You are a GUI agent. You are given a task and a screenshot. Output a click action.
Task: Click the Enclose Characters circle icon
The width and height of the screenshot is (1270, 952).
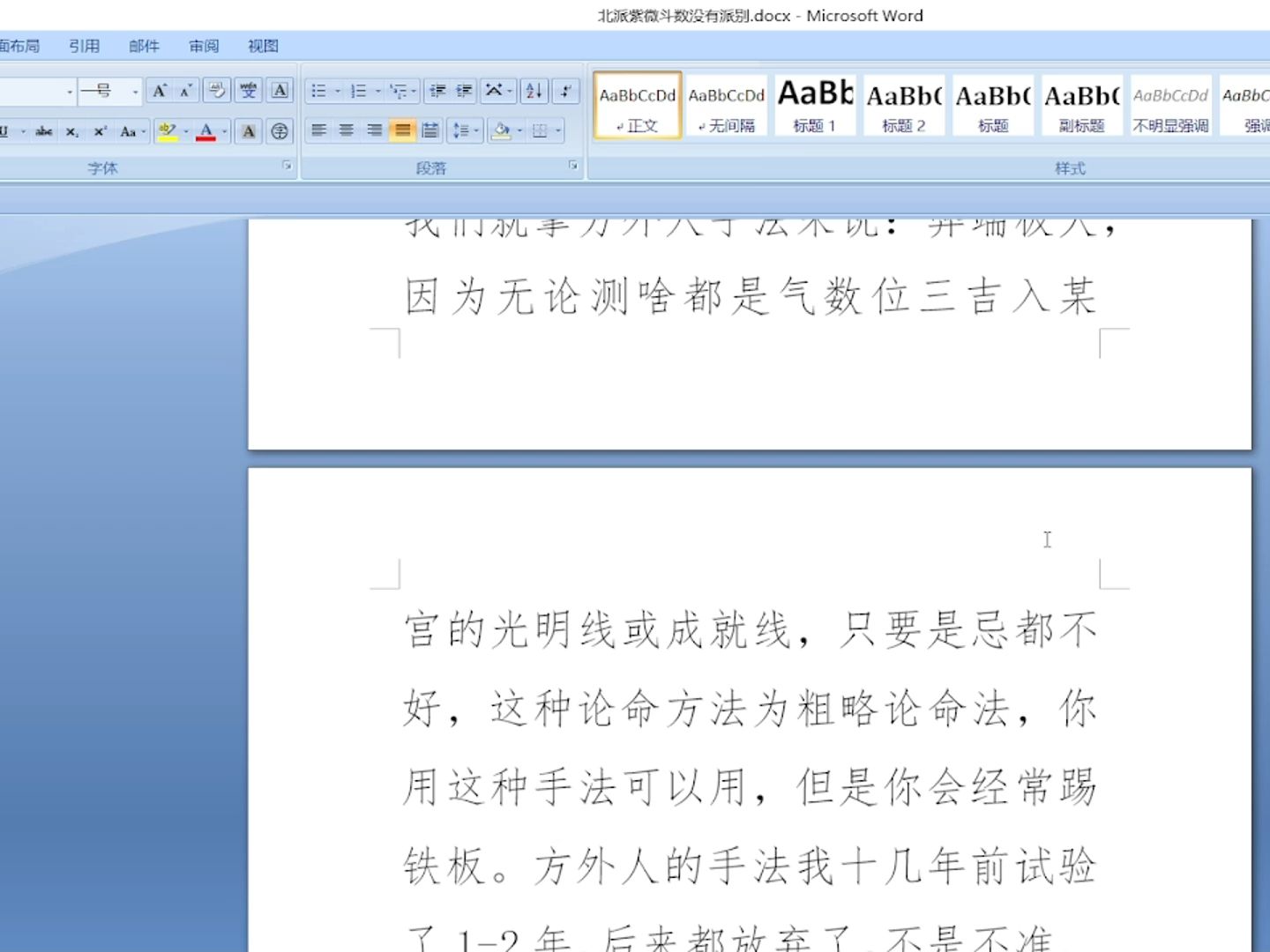pos(280,131)
